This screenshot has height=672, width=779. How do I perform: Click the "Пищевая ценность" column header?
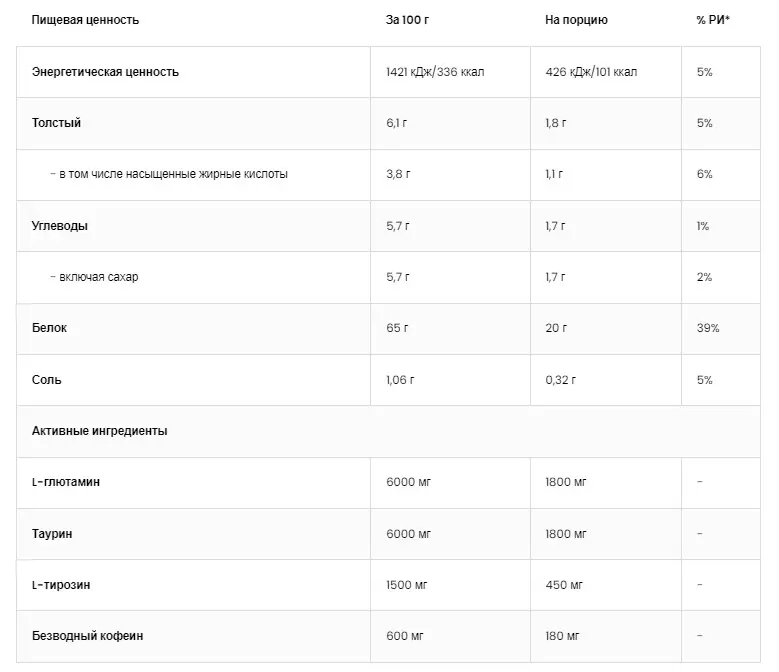click(85, 20)
